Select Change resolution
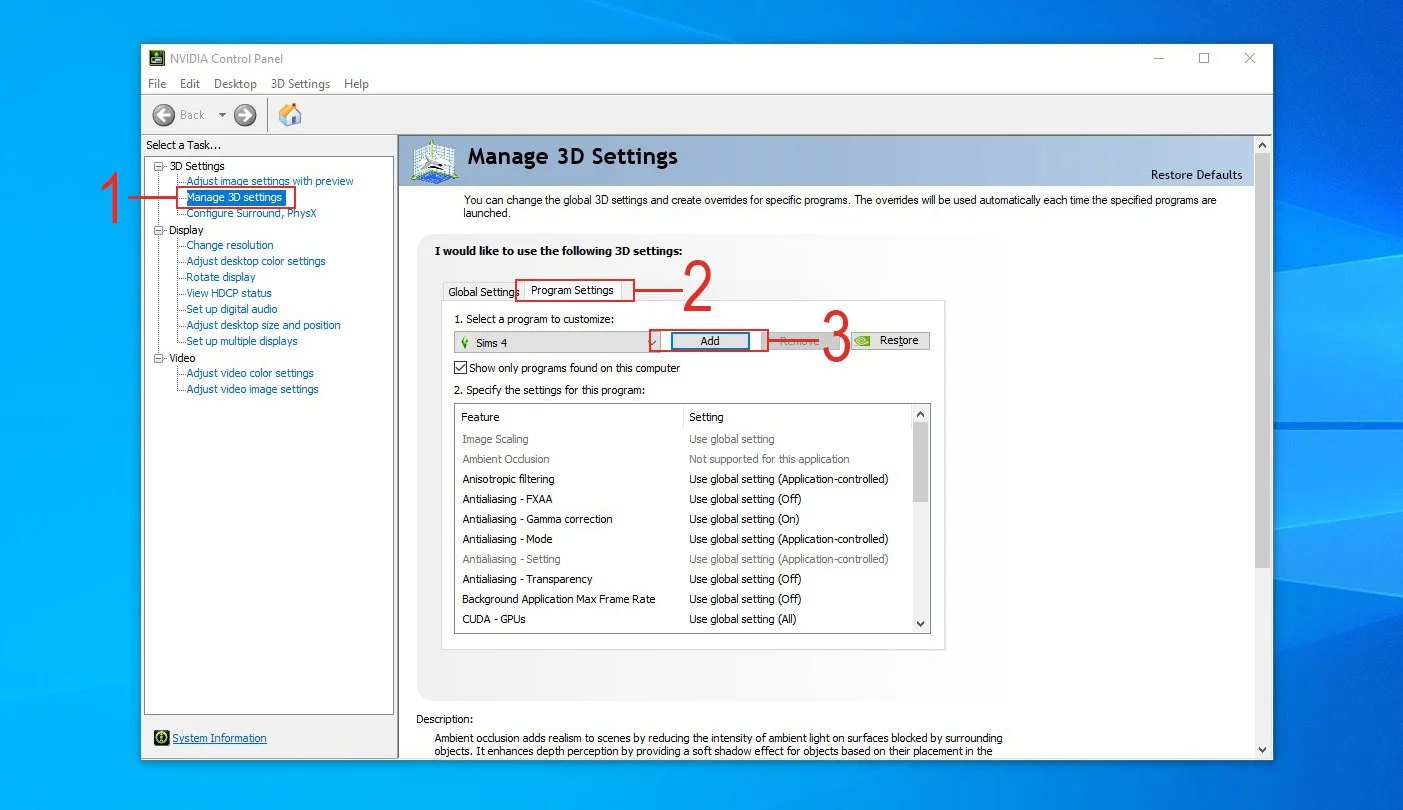The height and width of the screenshot is (810, 1403). click(230, 245)
